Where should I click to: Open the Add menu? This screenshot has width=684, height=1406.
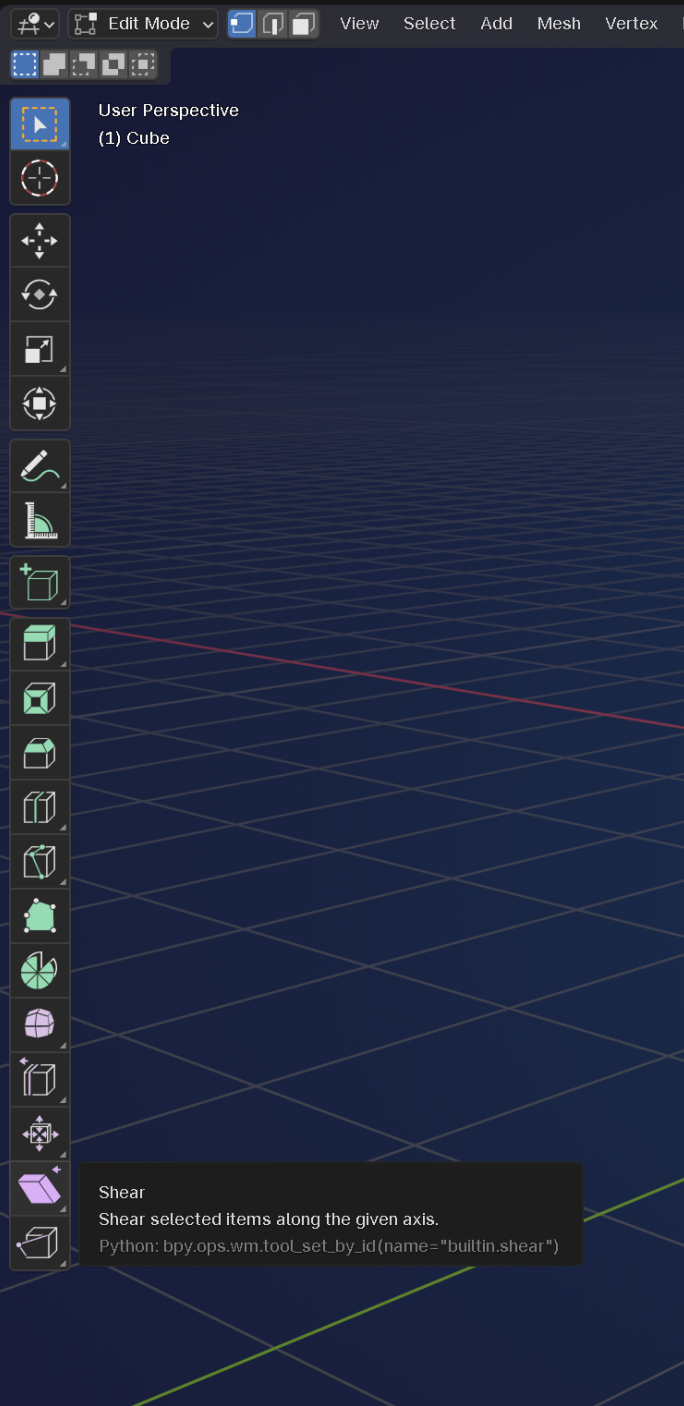[496, 23]
